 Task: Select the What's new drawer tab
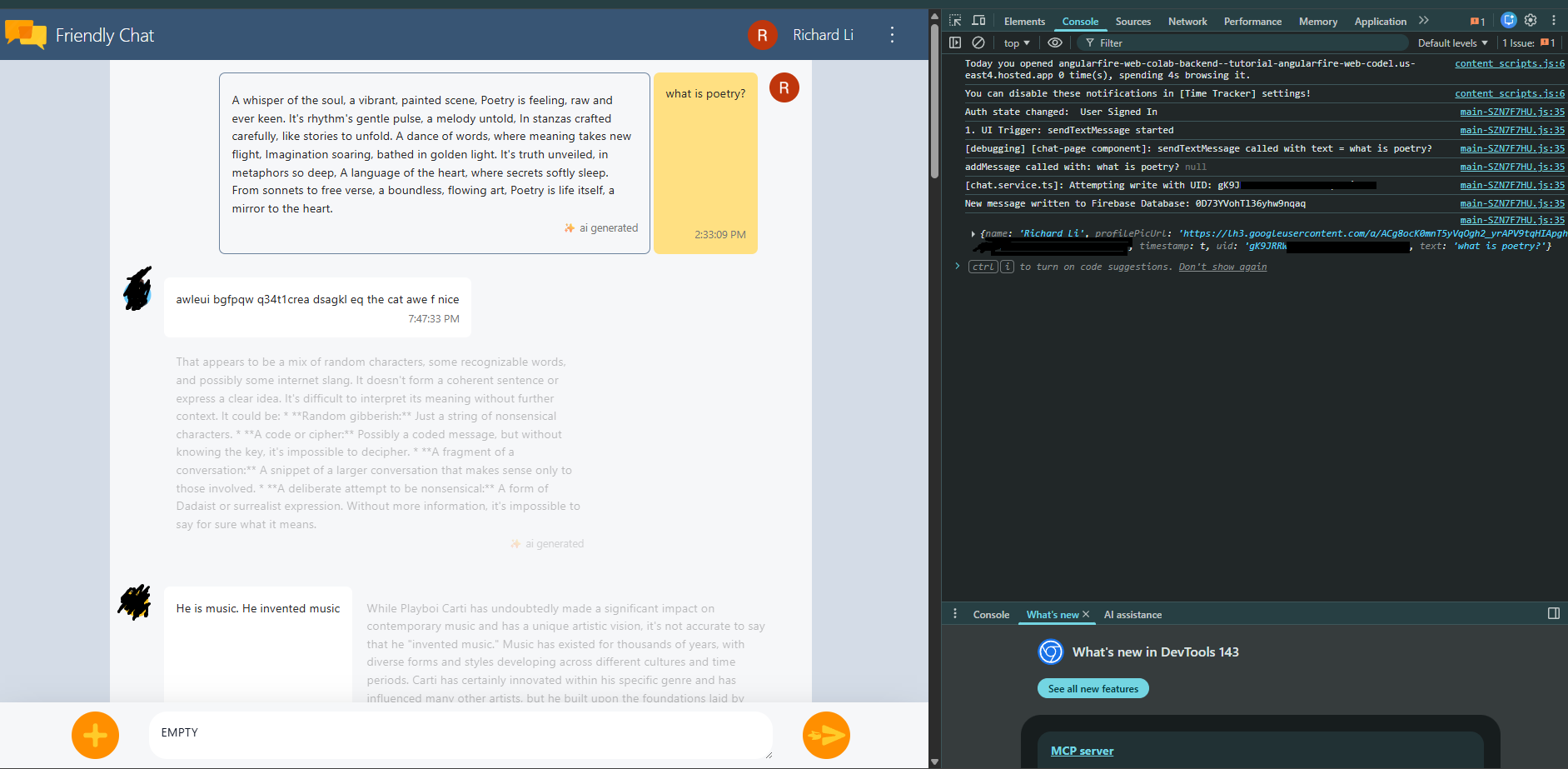coord(1053,615)
